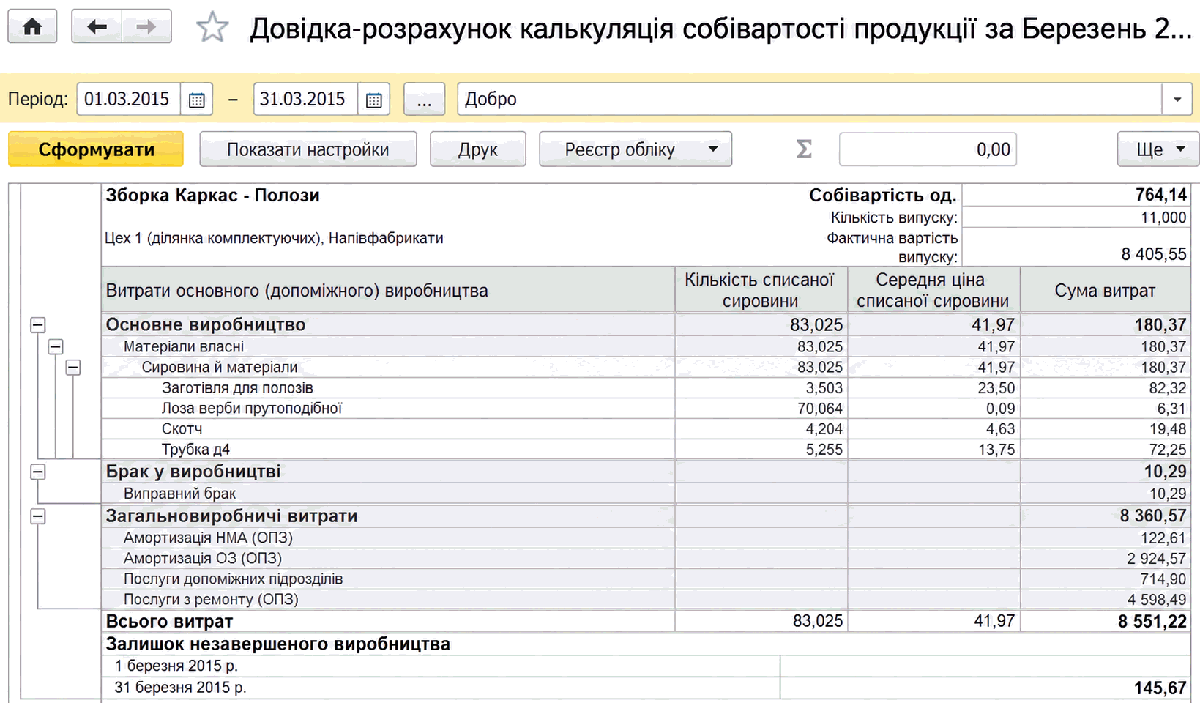Viewport: 1200px width, 703px height.
Task: Open the Ще menu
Action: click(x=1158, y=150)
